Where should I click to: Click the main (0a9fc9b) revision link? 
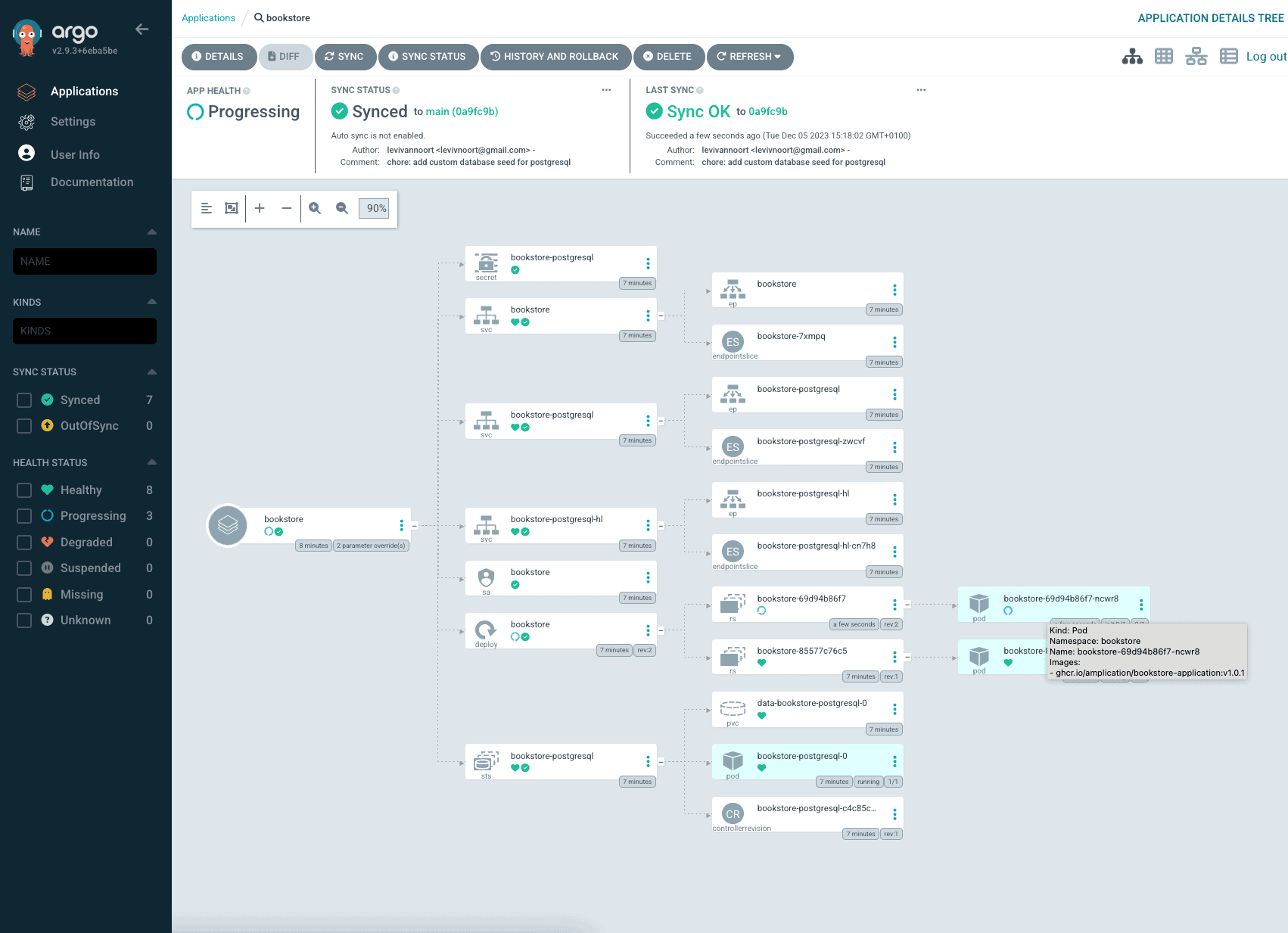pos(462,112)
